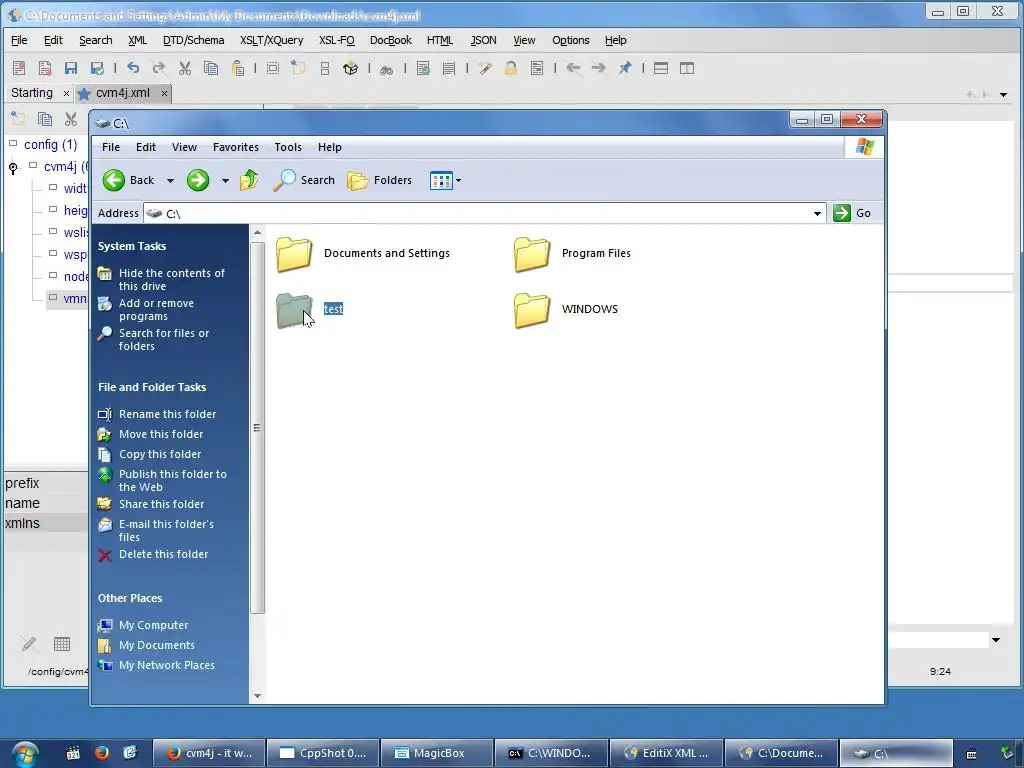Click the green Forward arrow in Explorer
Viewport: 1024px width, 768px height.
tap(198, 180)
